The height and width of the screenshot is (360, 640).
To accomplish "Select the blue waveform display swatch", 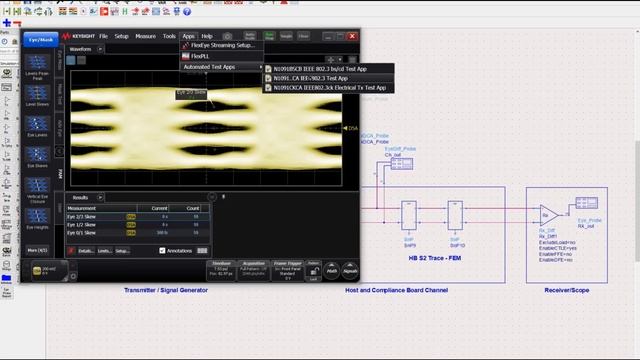I will pos(71,60).
